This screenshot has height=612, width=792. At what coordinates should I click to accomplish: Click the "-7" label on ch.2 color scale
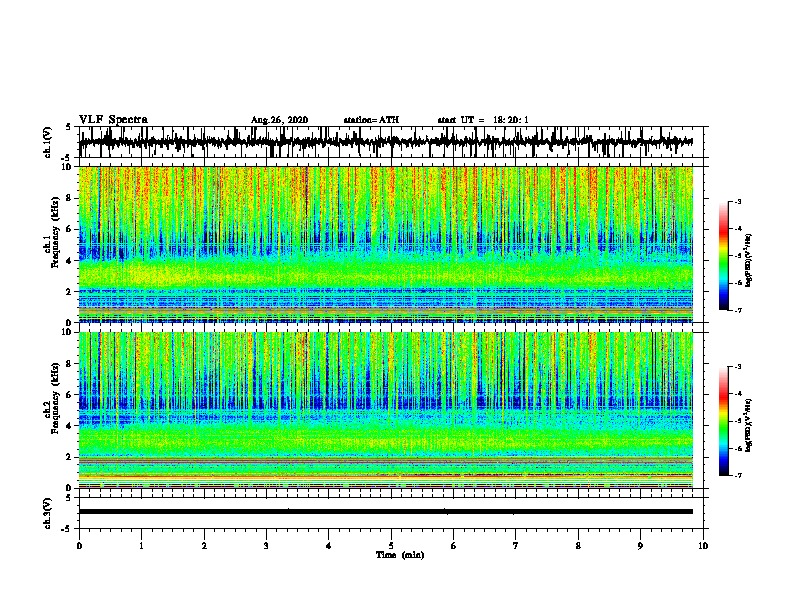tap(737, 476)
